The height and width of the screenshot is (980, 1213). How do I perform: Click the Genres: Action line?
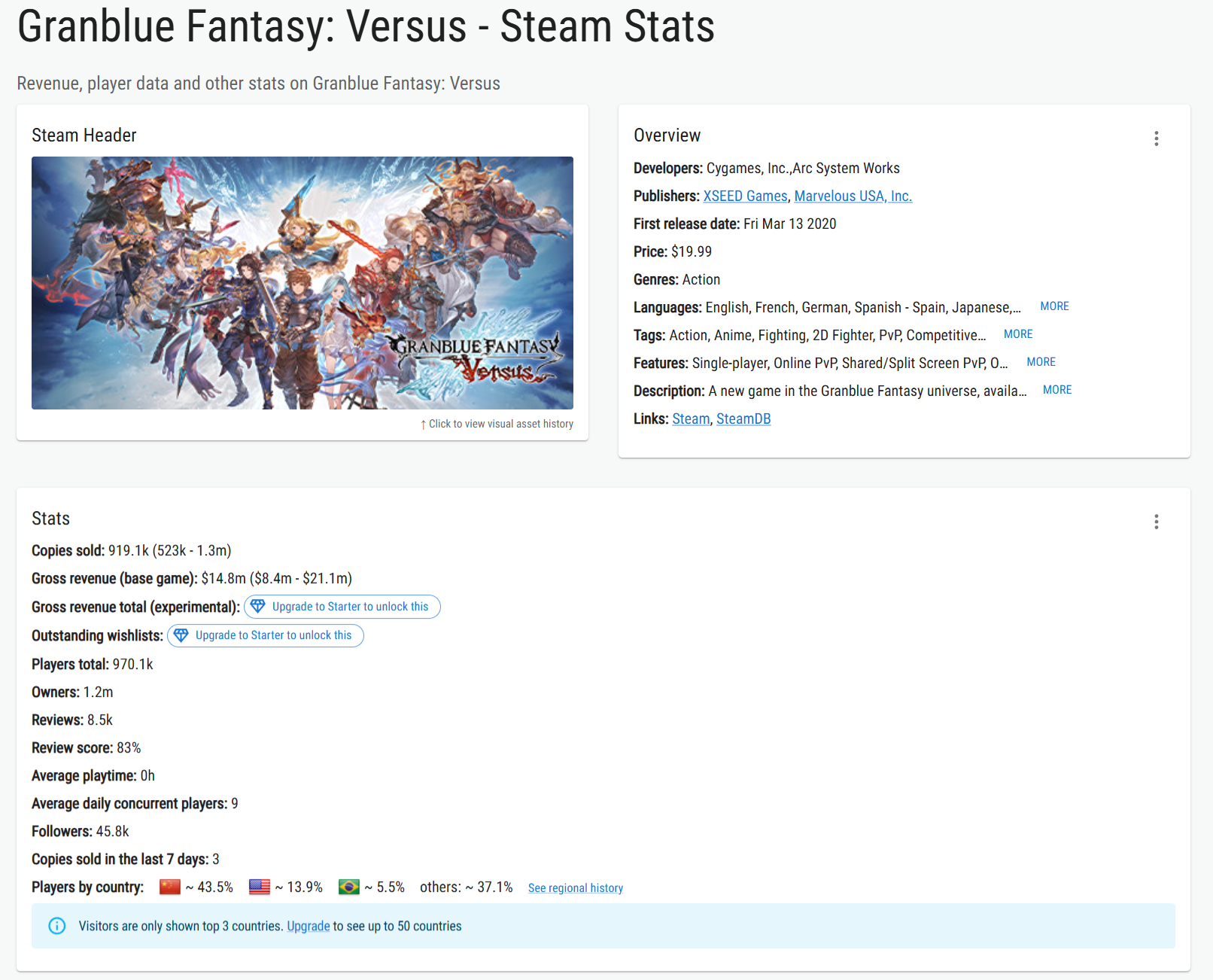point(676,279)
